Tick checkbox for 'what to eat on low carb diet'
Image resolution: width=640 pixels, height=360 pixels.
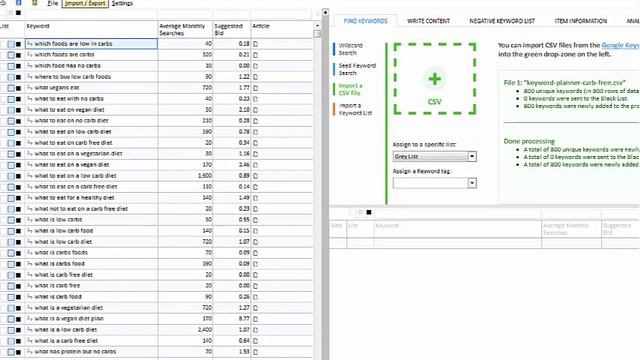click(11, 132)
